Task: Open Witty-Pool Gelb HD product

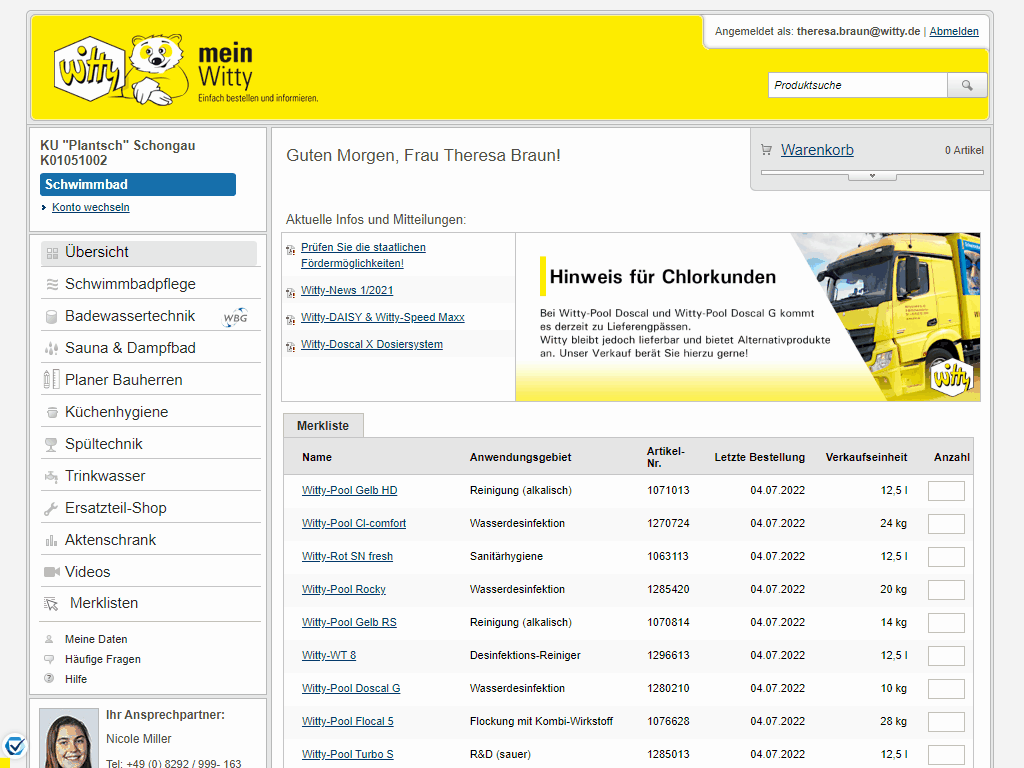Action: pos(349,490)
